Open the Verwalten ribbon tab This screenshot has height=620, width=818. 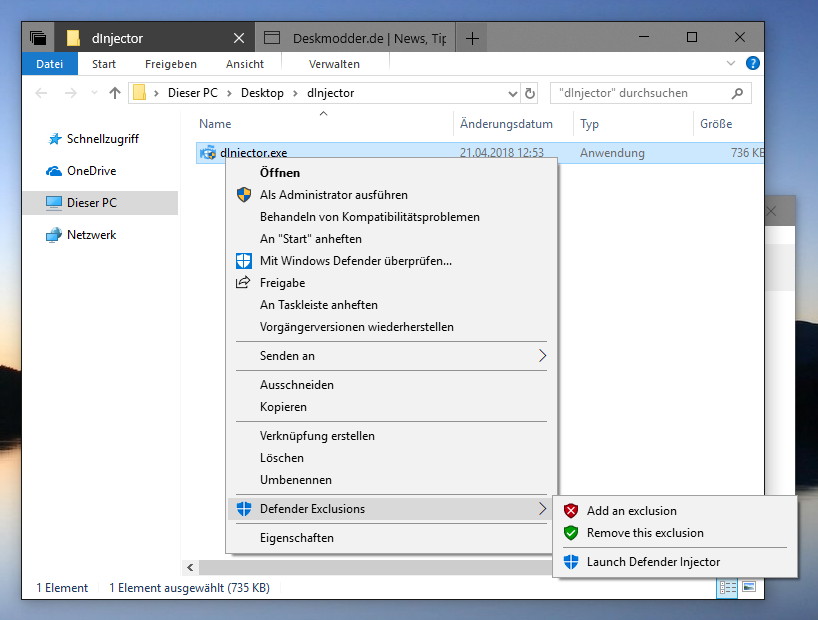click(334, 64)
